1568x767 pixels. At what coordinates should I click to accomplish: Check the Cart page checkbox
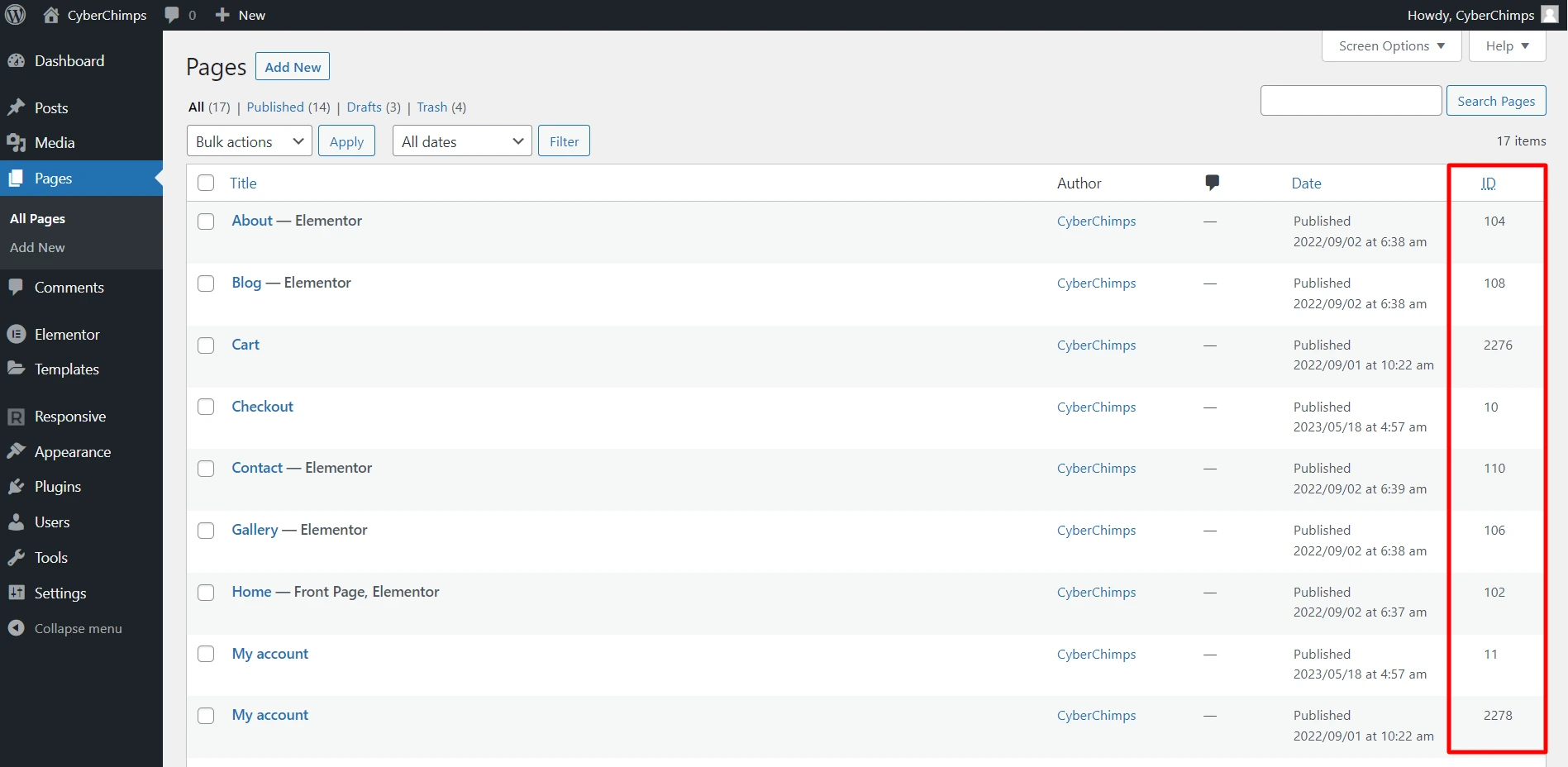(206, 345)
